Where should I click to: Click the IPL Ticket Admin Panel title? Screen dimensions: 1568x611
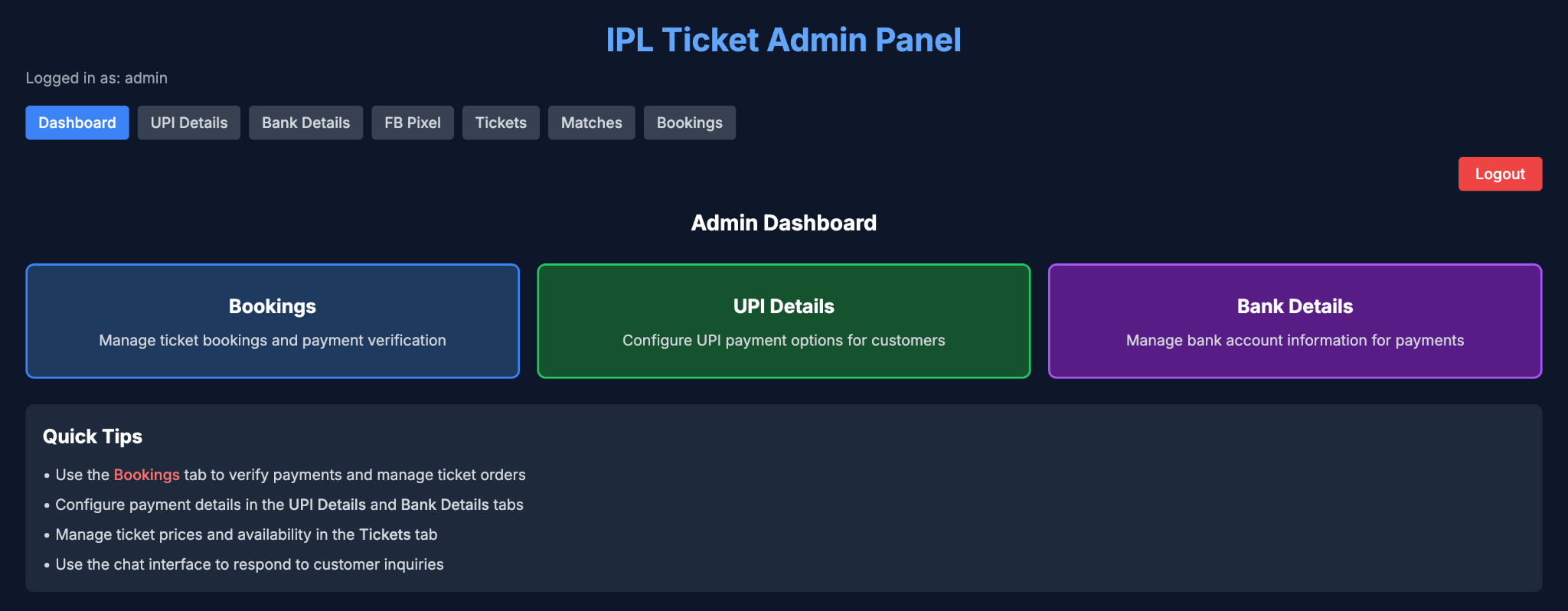pos(784,40)
